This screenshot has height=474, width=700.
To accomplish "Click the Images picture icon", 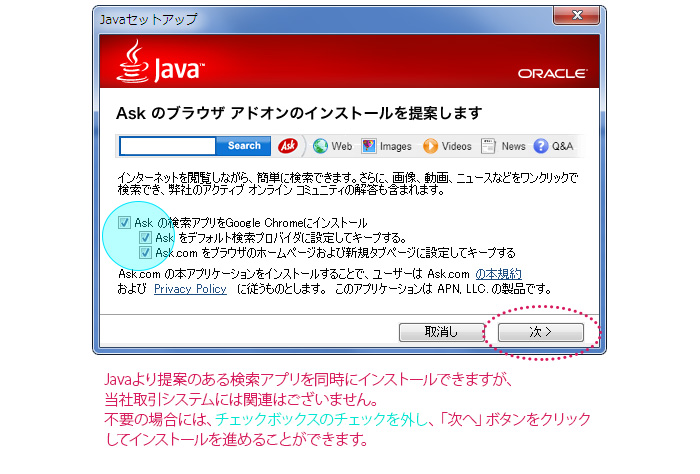I will pyautogui.click(x=369, y=146).
